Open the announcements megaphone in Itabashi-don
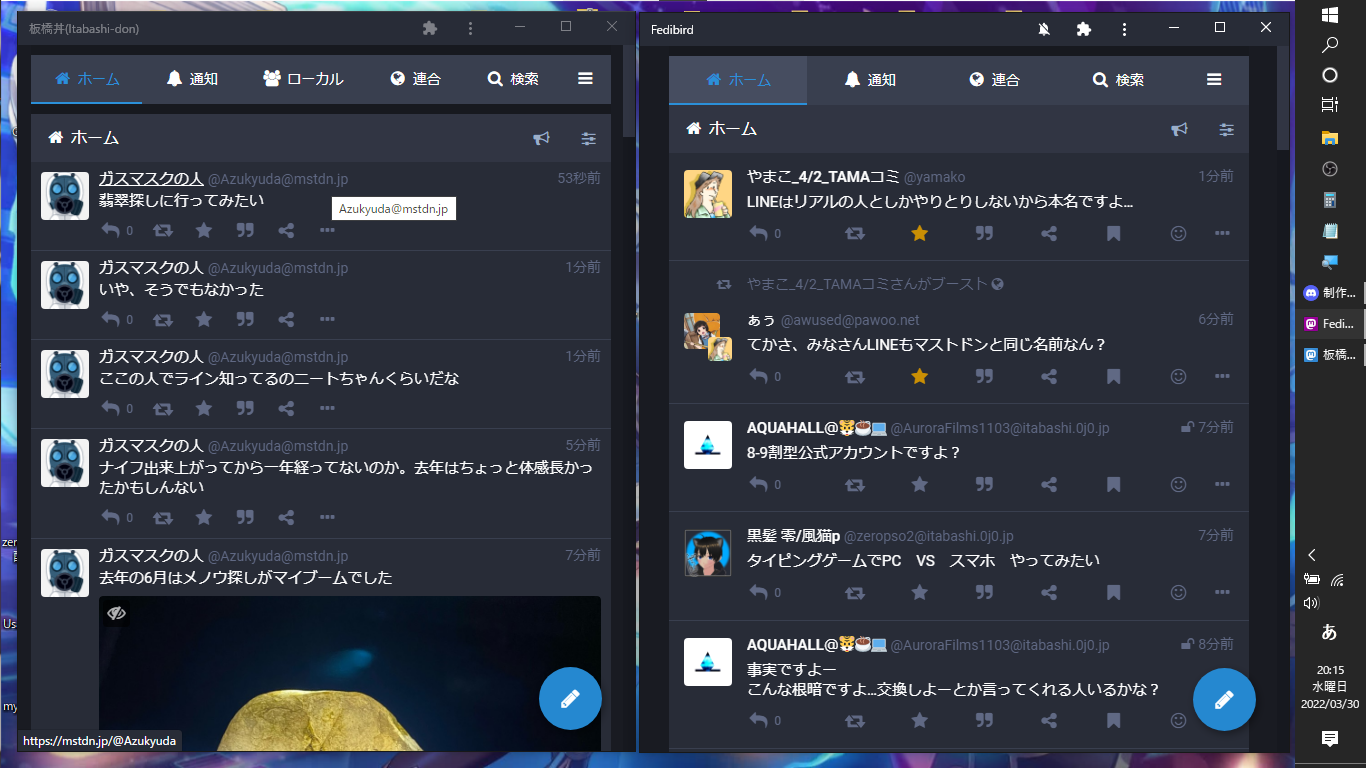 coord(541,139)
